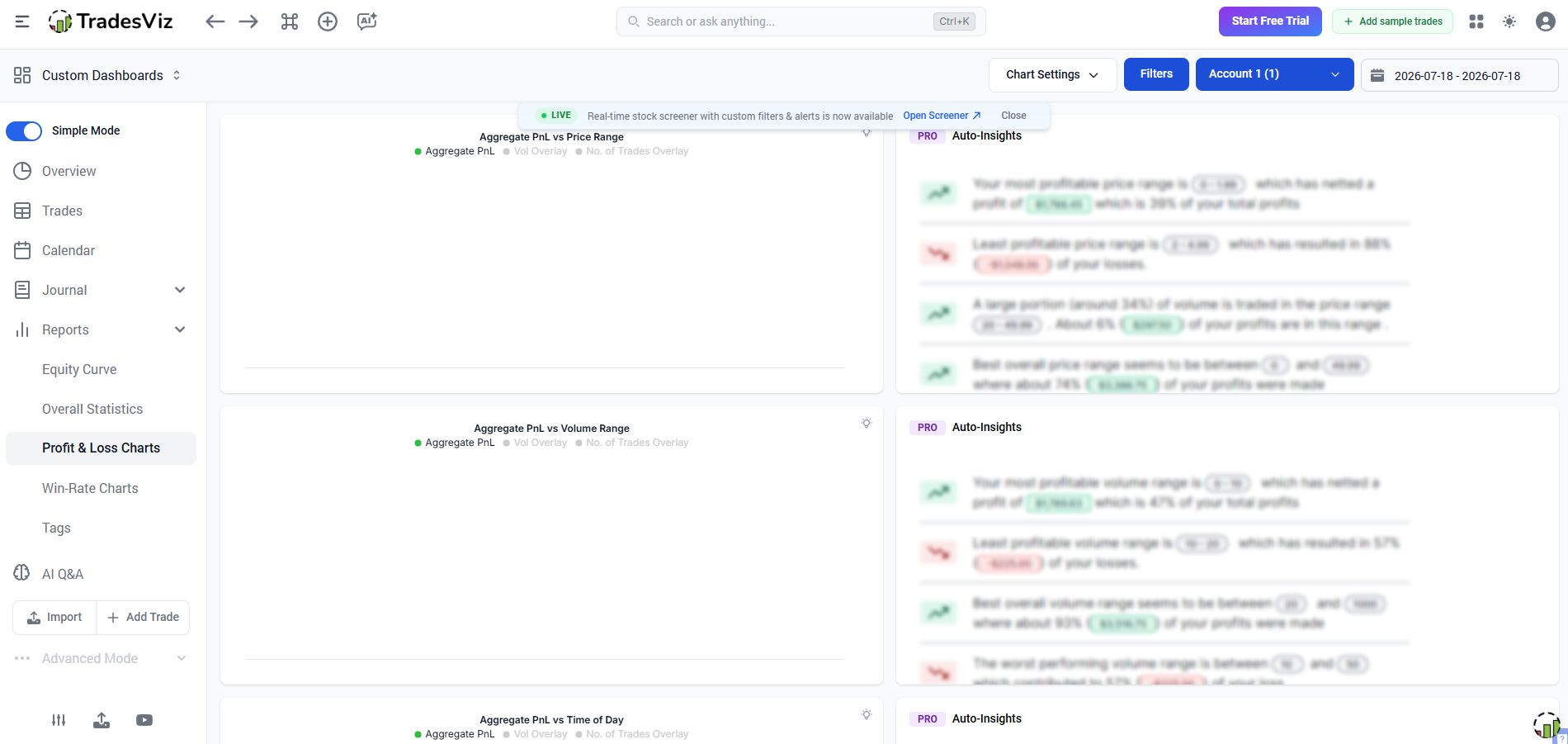Toggle No. of Trades Overlay in Volume Range chart
Viewport: 1568px width, 744px height.
click(x=631, y=443)
